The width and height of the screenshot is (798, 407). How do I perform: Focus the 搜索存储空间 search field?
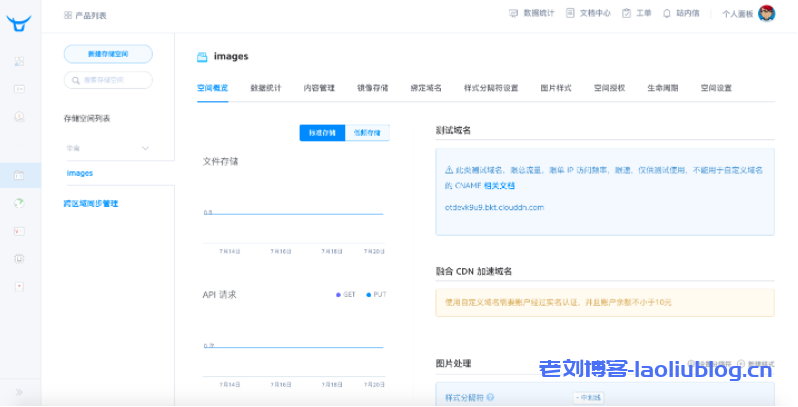(x=112, y=79)
